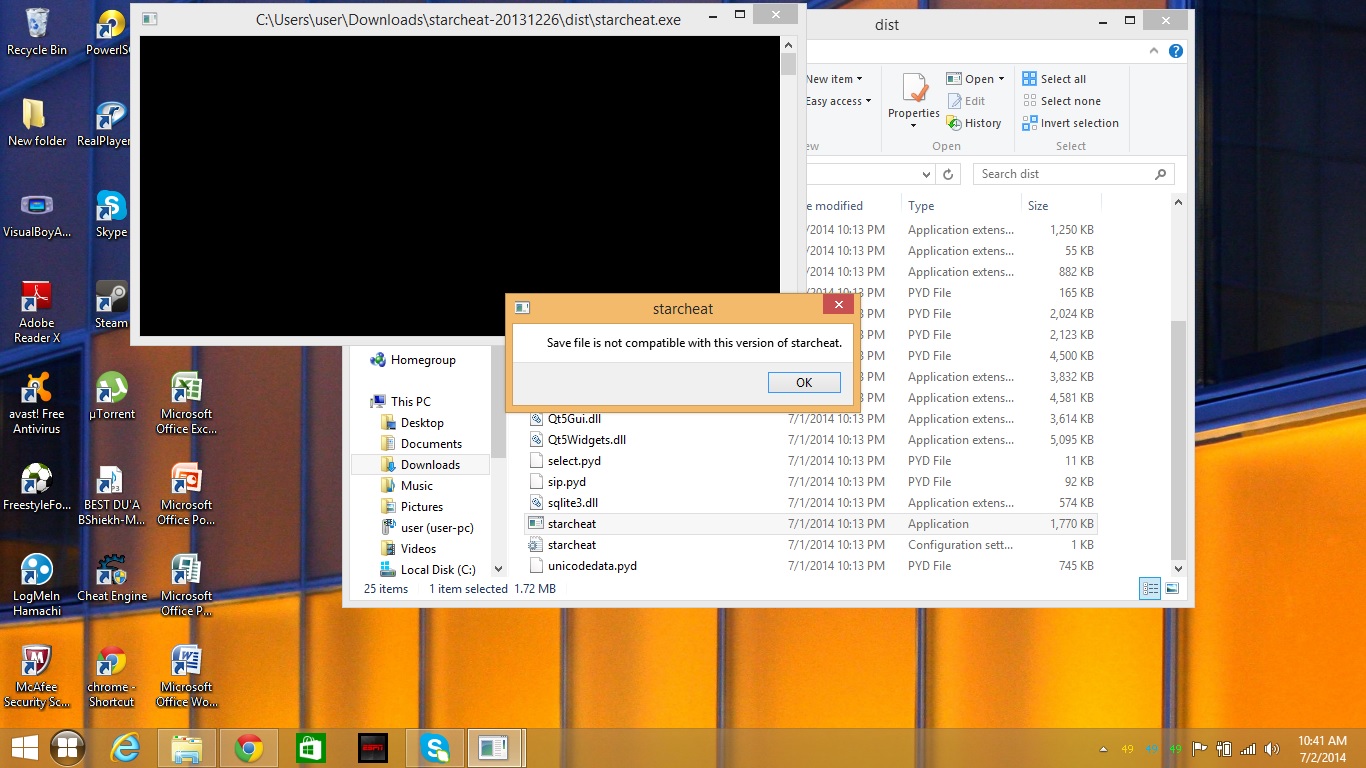Open the Windows Start button

[24, 748]
